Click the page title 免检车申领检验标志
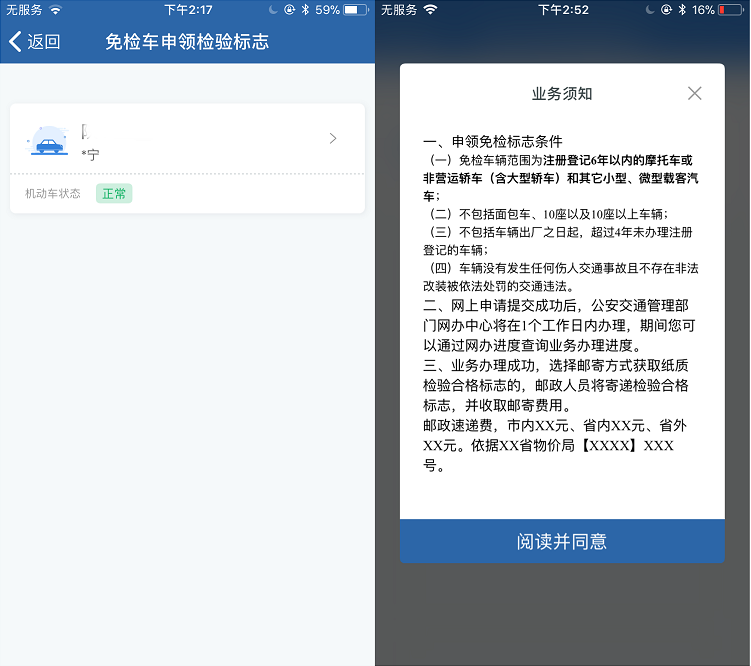 187,42
